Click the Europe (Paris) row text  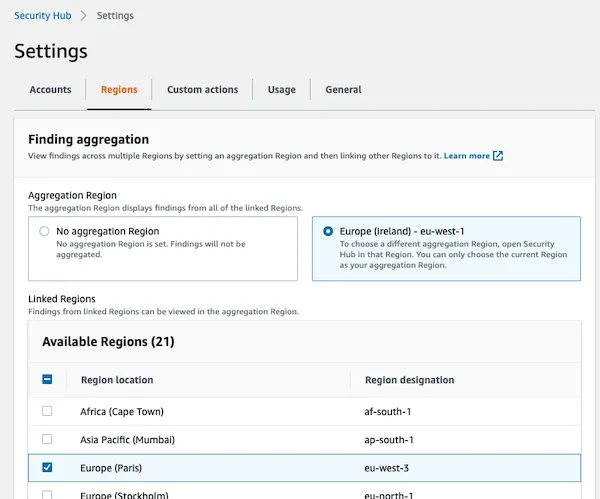point(111,468)
